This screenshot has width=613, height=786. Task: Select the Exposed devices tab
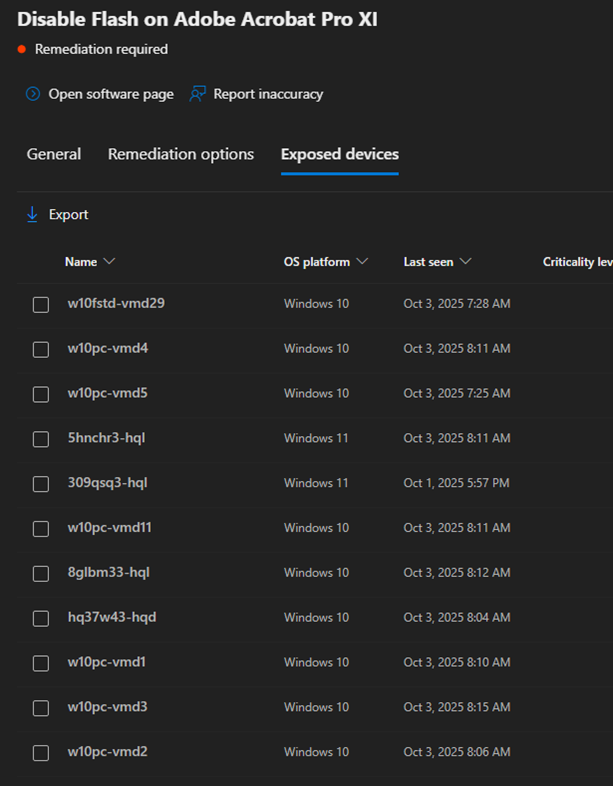[340, 154]
